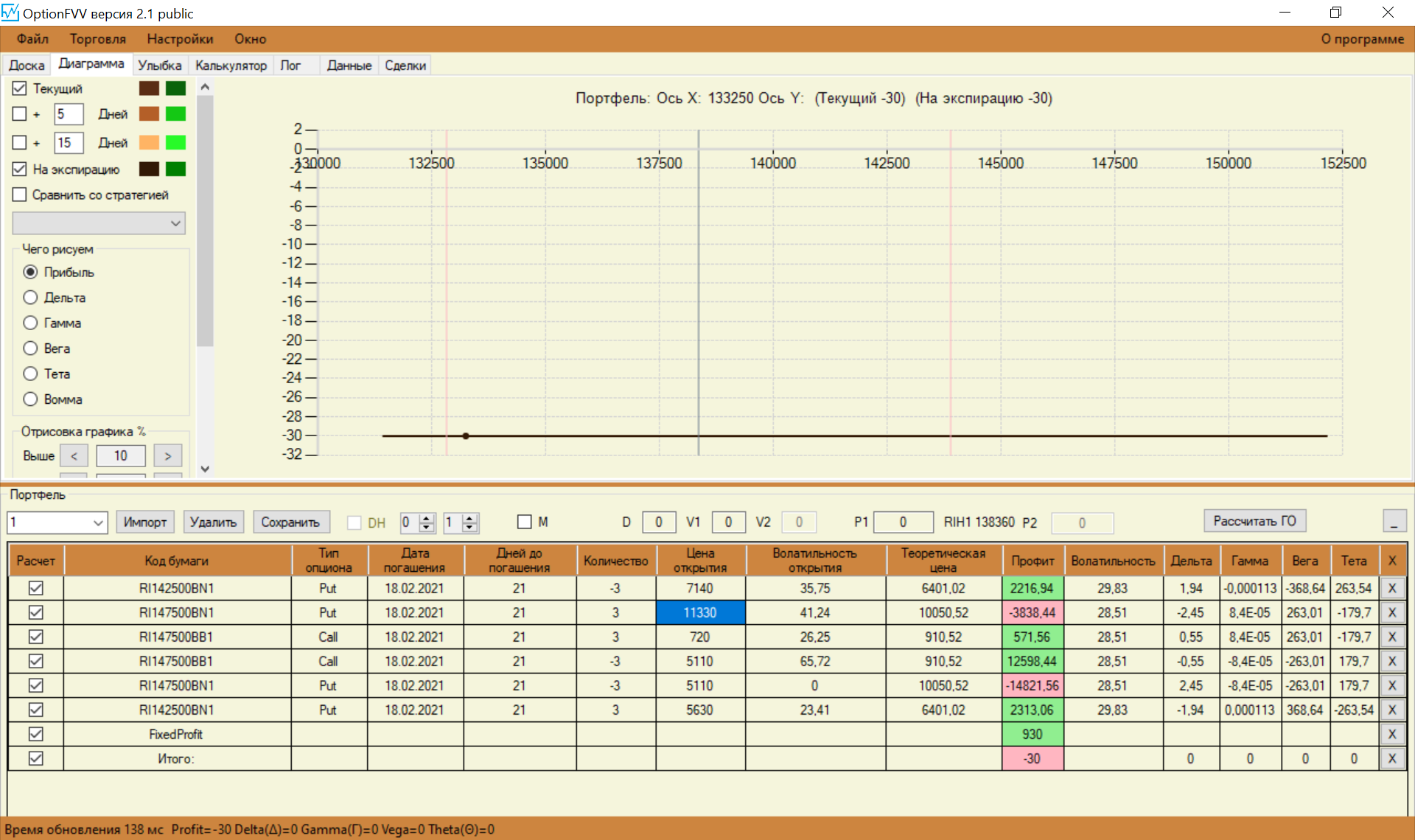Select the Дельта radio button
Screen dimensions: 1415x840
coord(30,298)
